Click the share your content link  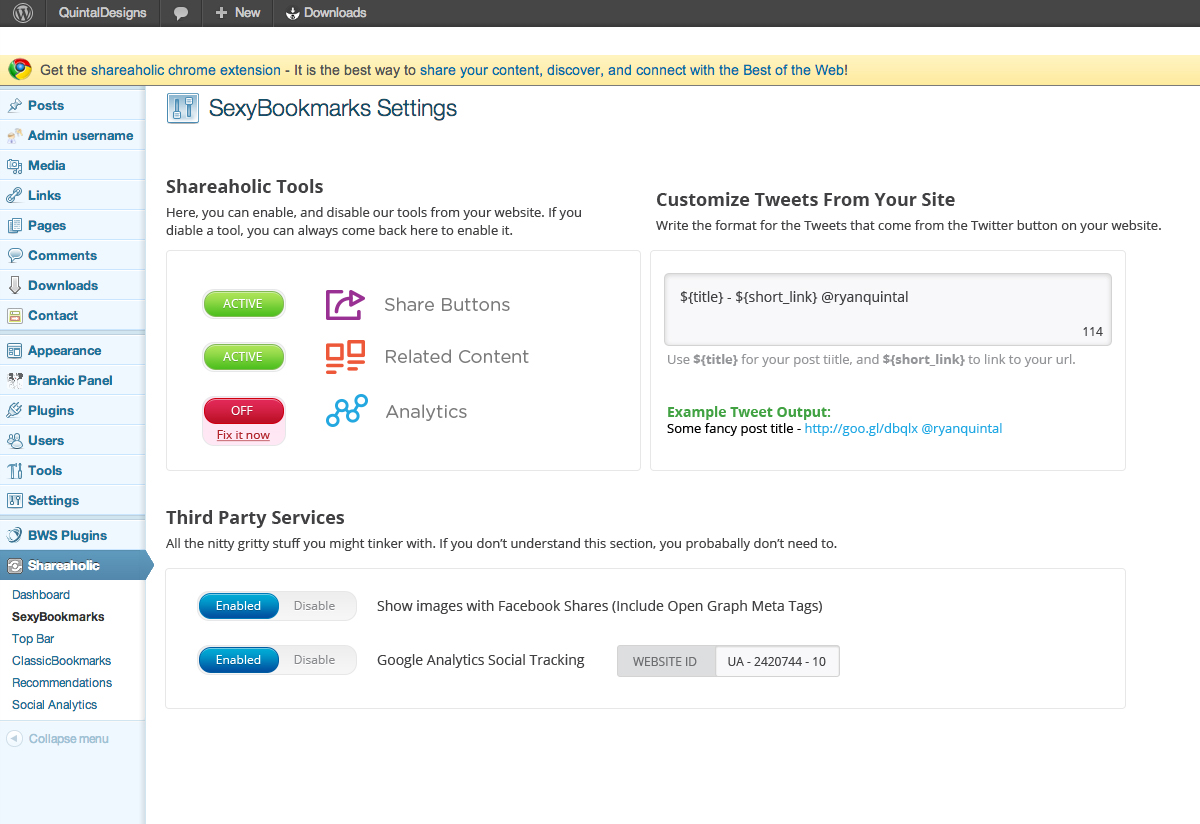pos(480,70)
